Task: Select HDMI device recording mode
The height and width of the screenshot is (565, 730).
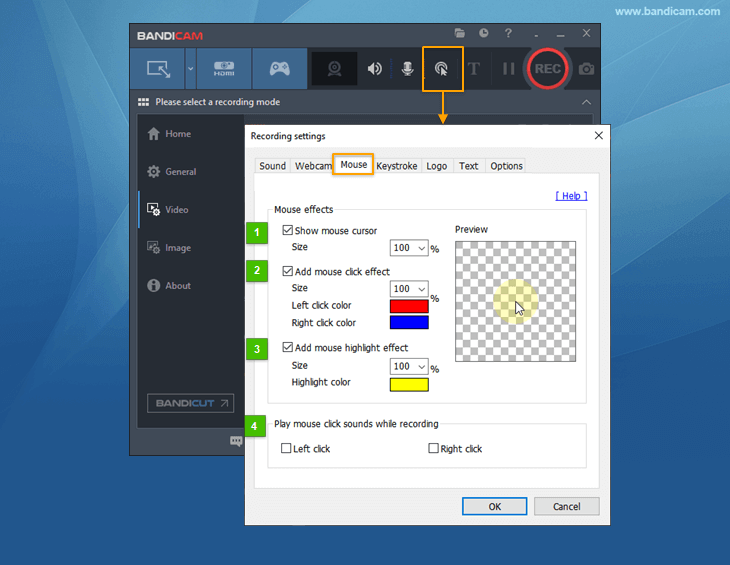Action: coord(224,69)
